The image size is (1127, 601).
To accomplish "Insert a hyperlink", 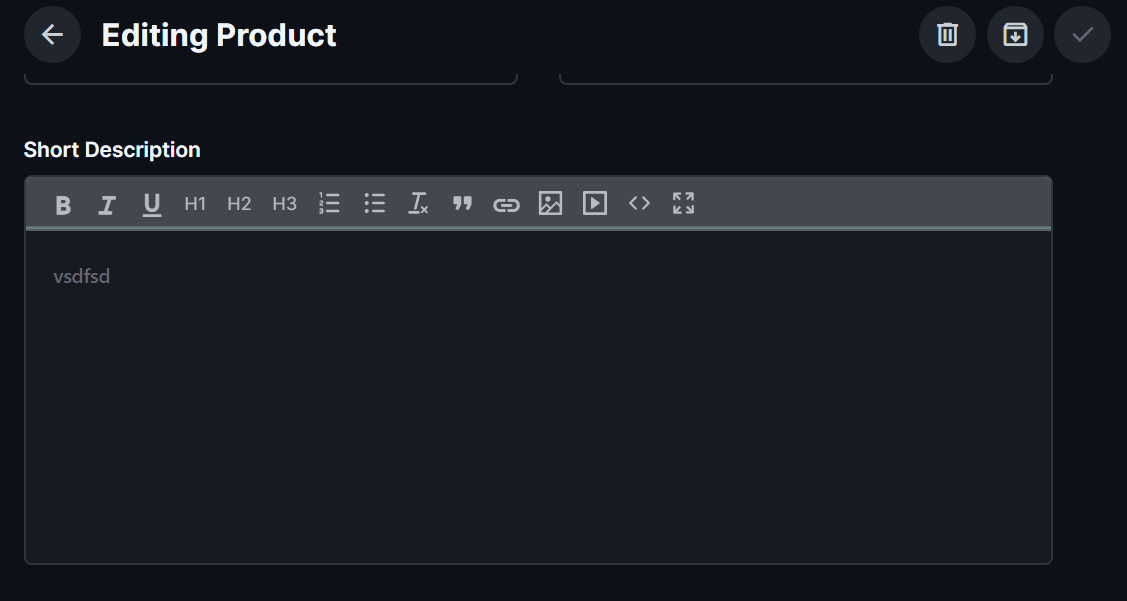I will tap(506, 204).
